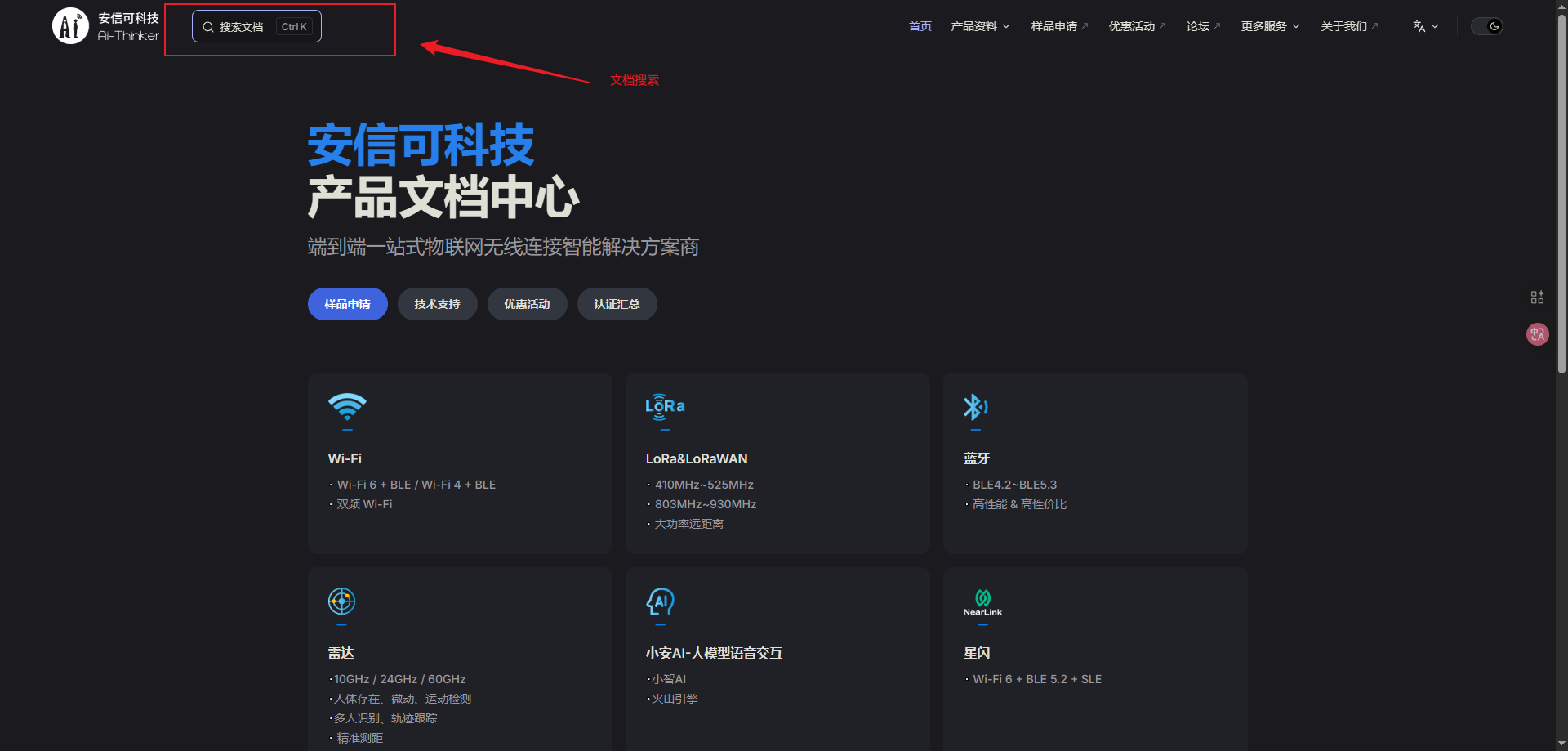Go to the 首页 nav item

(x=920, y=26)
